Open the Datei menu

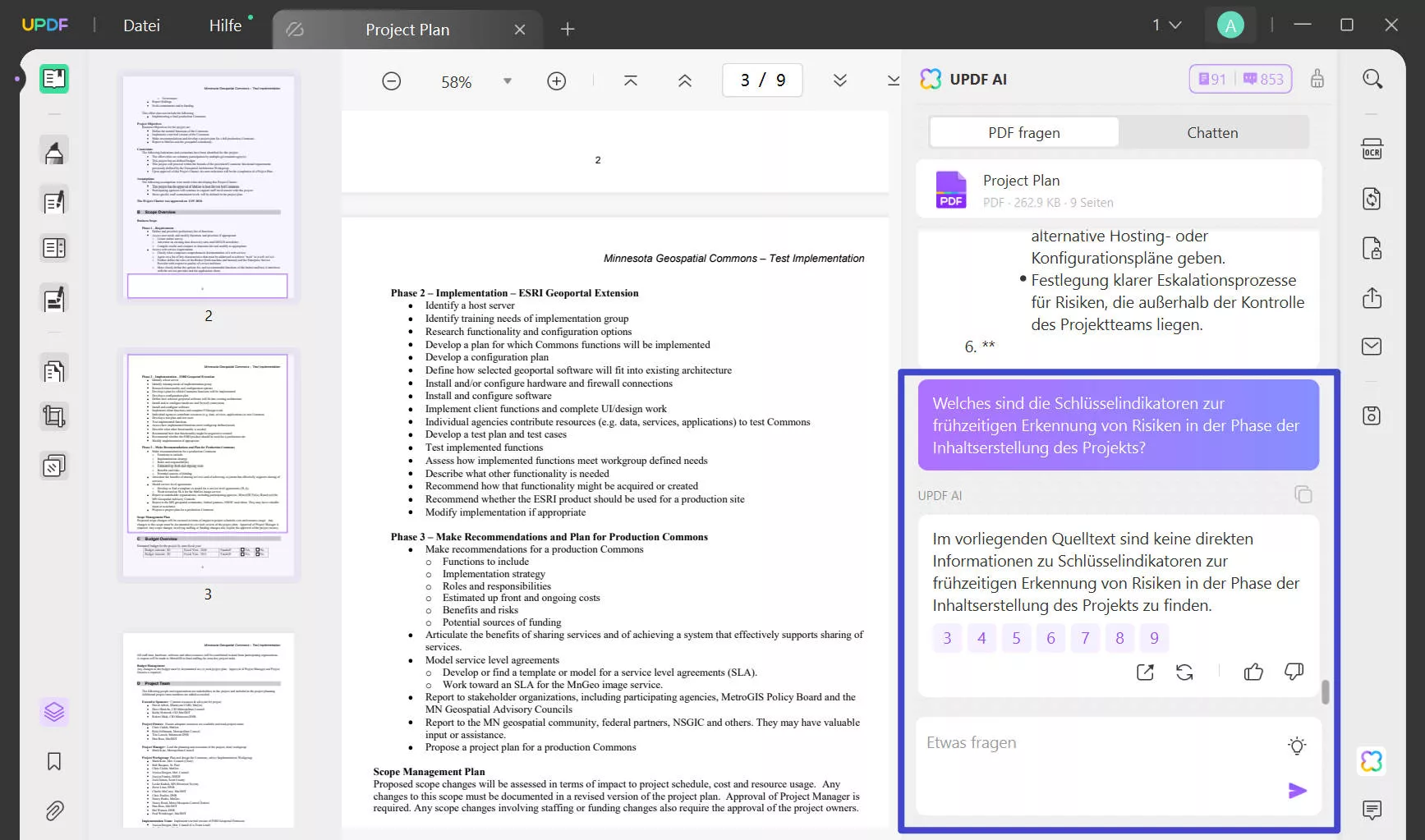coord(141,25)
